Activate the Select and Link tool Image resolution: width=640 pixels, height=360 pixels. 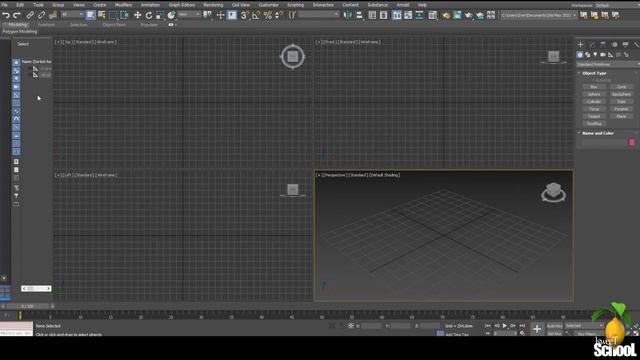coord(30,16)
